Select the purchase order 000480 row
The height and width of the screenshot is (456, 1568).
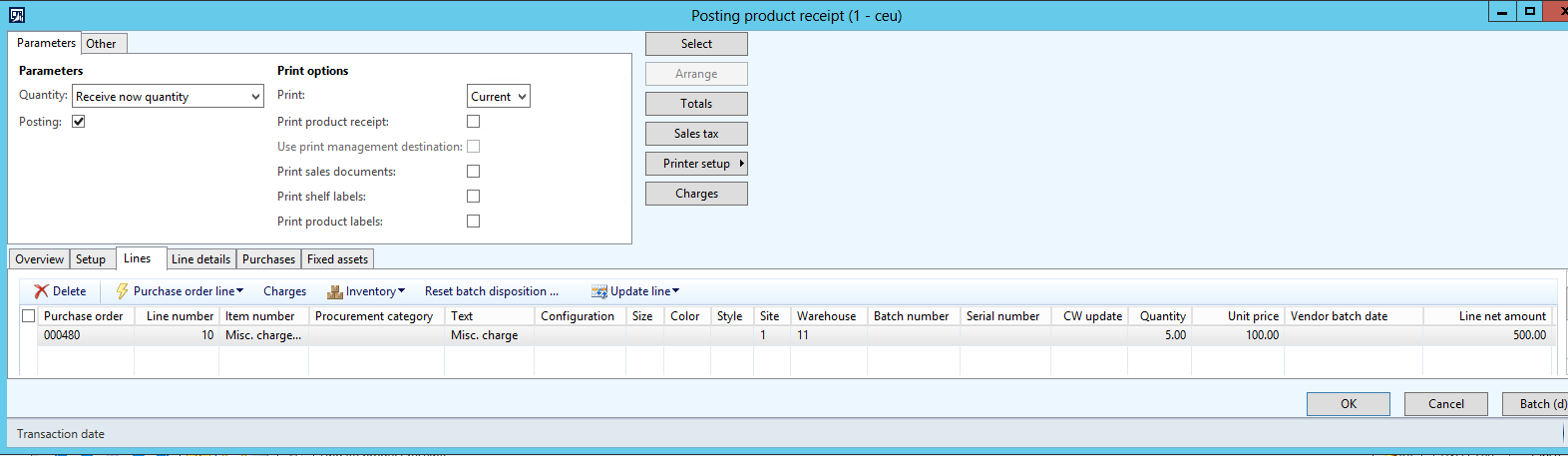(x=62, y=335)
